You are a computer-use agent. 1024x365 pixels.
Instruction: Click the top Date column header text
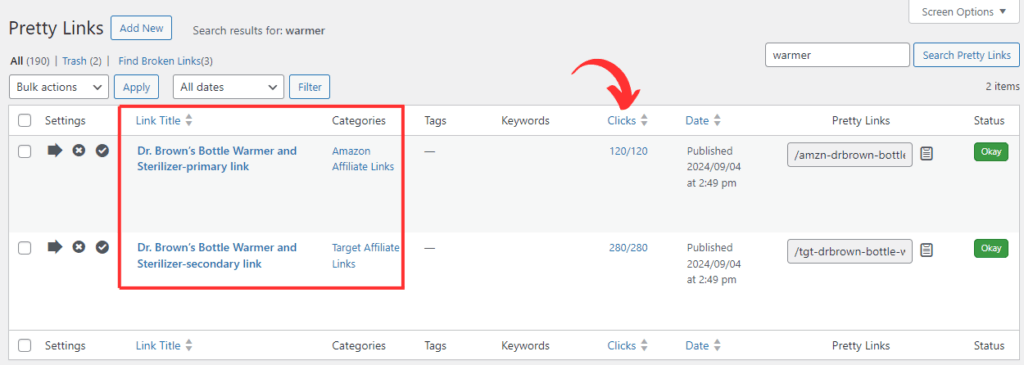point(697,120)
